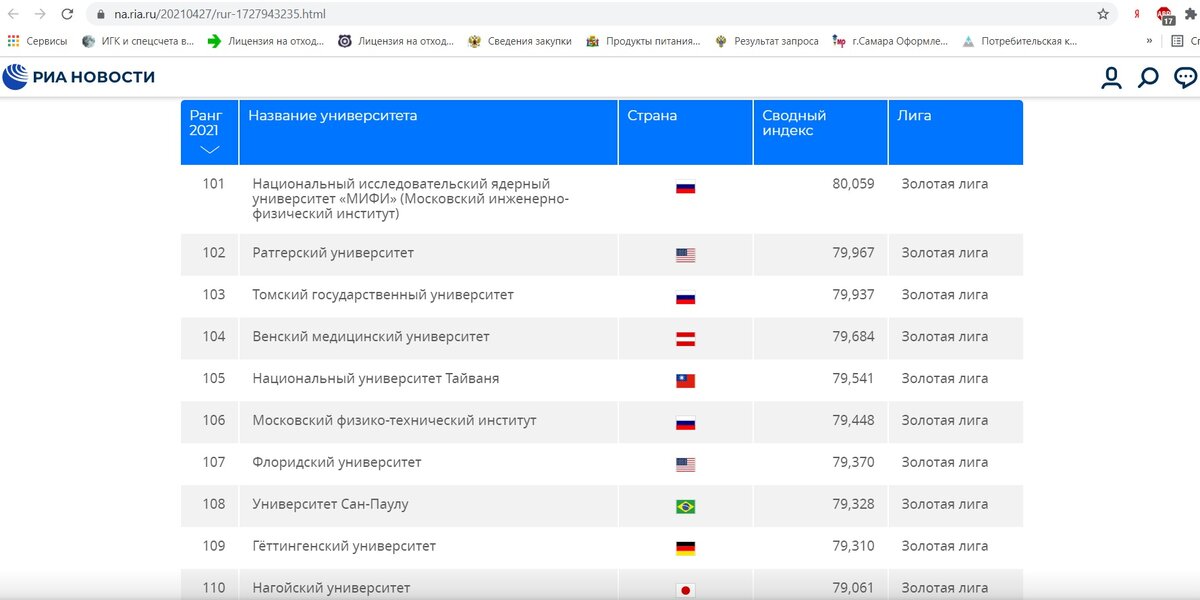Select index value 79,448

[x=853, y=421]
